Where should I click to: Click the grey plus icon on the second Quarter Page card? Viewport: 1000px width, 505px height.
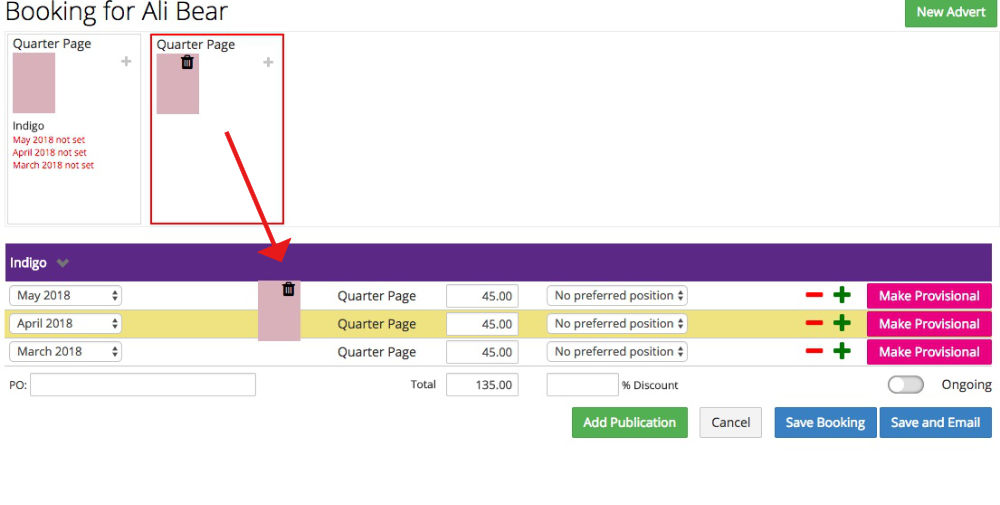(268, 62)
